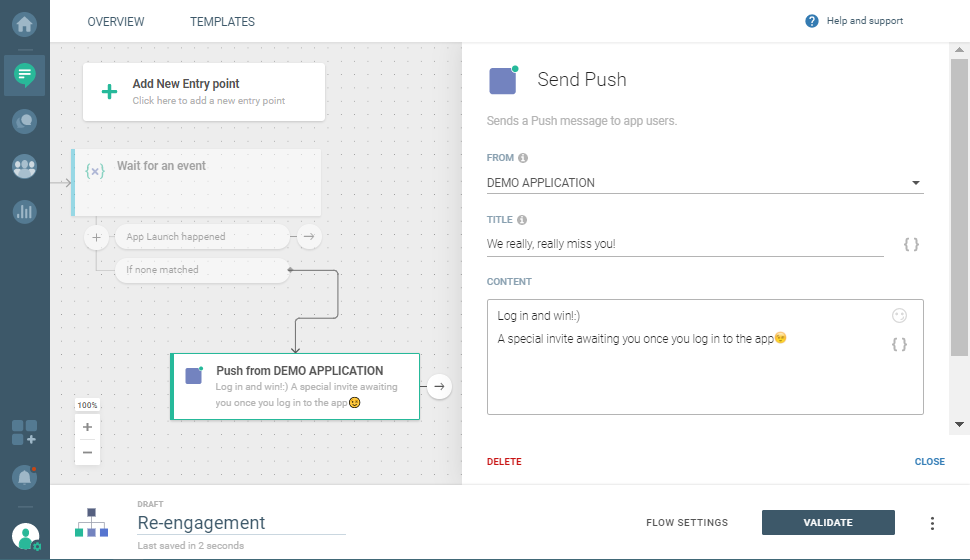Click the 'Sends a Push message to app users.' text

click(582, 121)
